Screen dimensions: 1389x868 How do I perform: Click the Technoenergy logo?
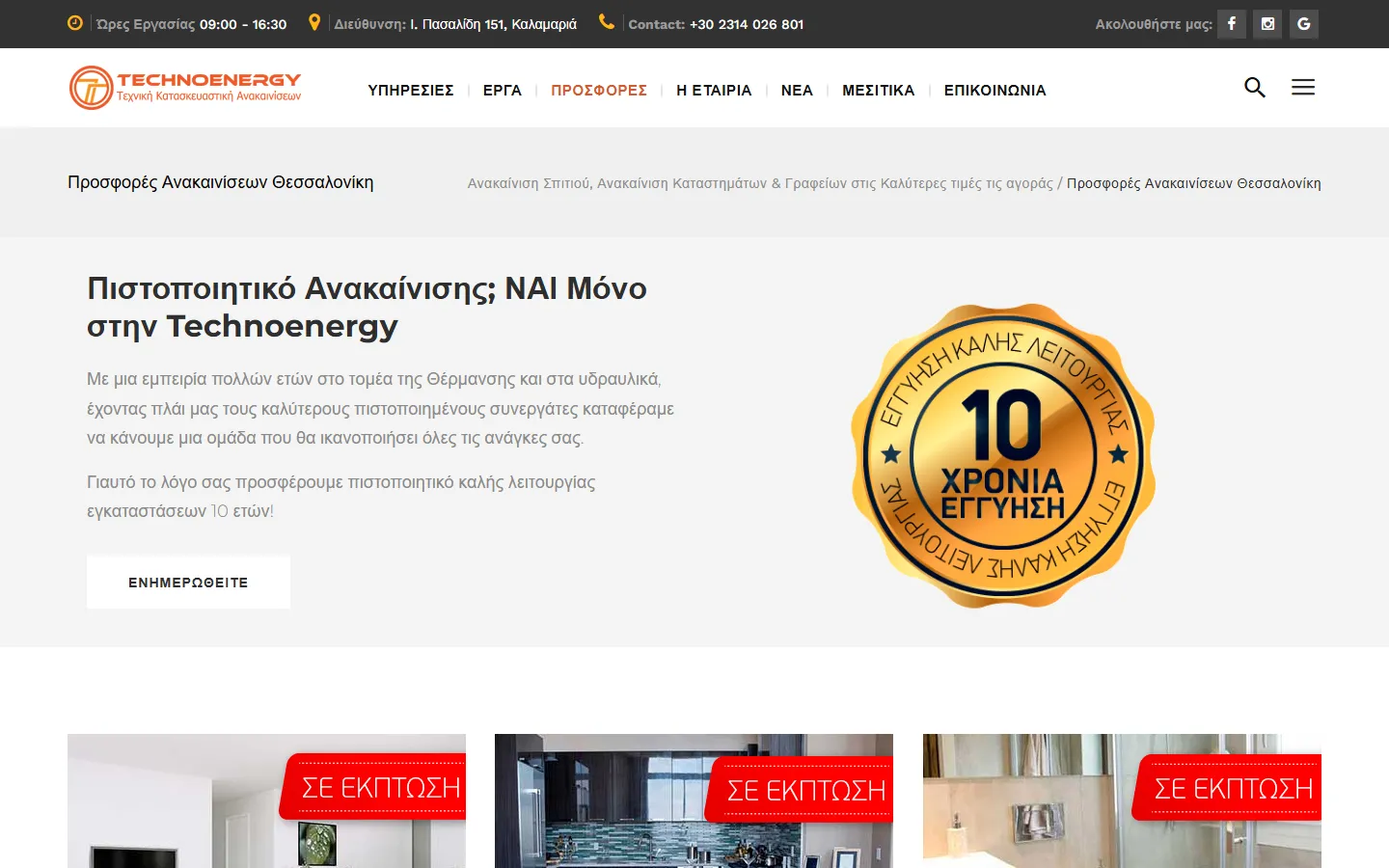coord(185,88)
